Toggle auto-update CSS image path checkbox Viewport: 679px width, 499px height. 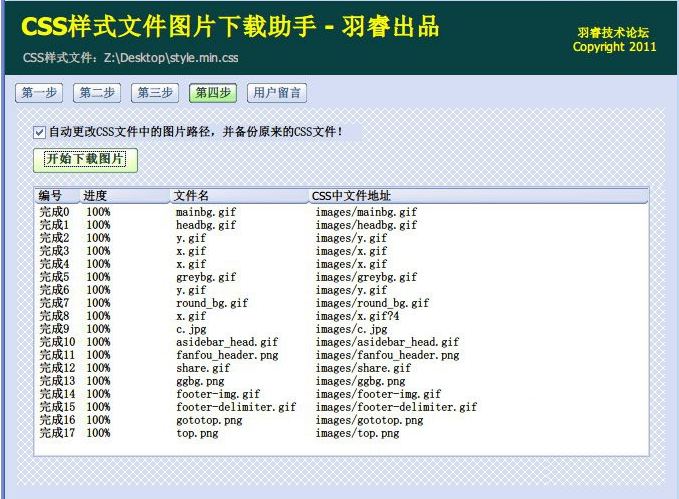tap(39, 132)
